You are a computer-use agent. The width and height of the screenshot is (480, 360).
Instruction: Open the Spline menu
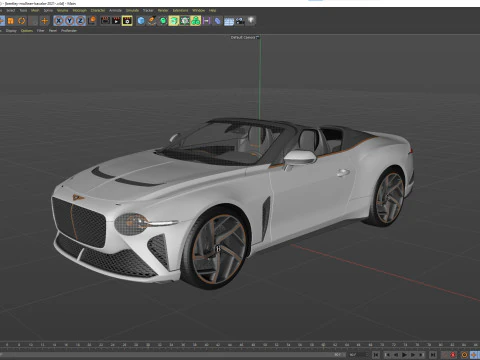tap(48, 10)
